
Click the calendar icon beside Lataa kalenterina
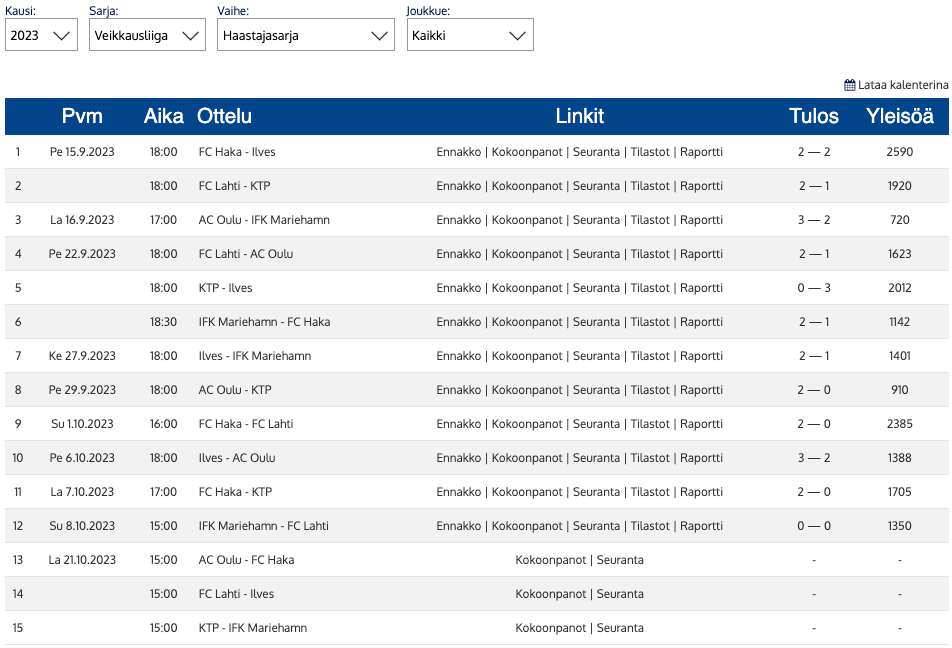[849, 85]
